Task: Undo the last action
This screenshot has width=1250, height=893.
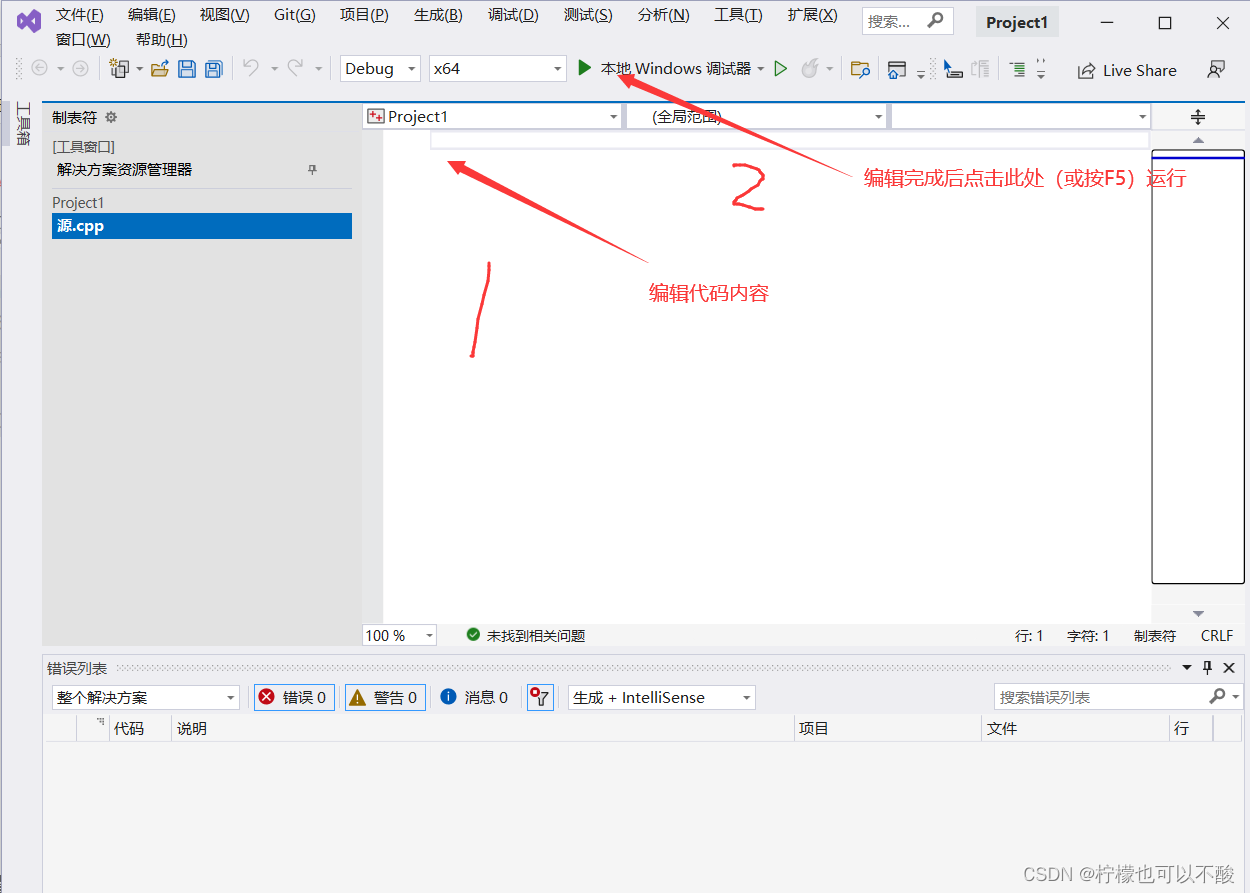Action: (251, 68)
